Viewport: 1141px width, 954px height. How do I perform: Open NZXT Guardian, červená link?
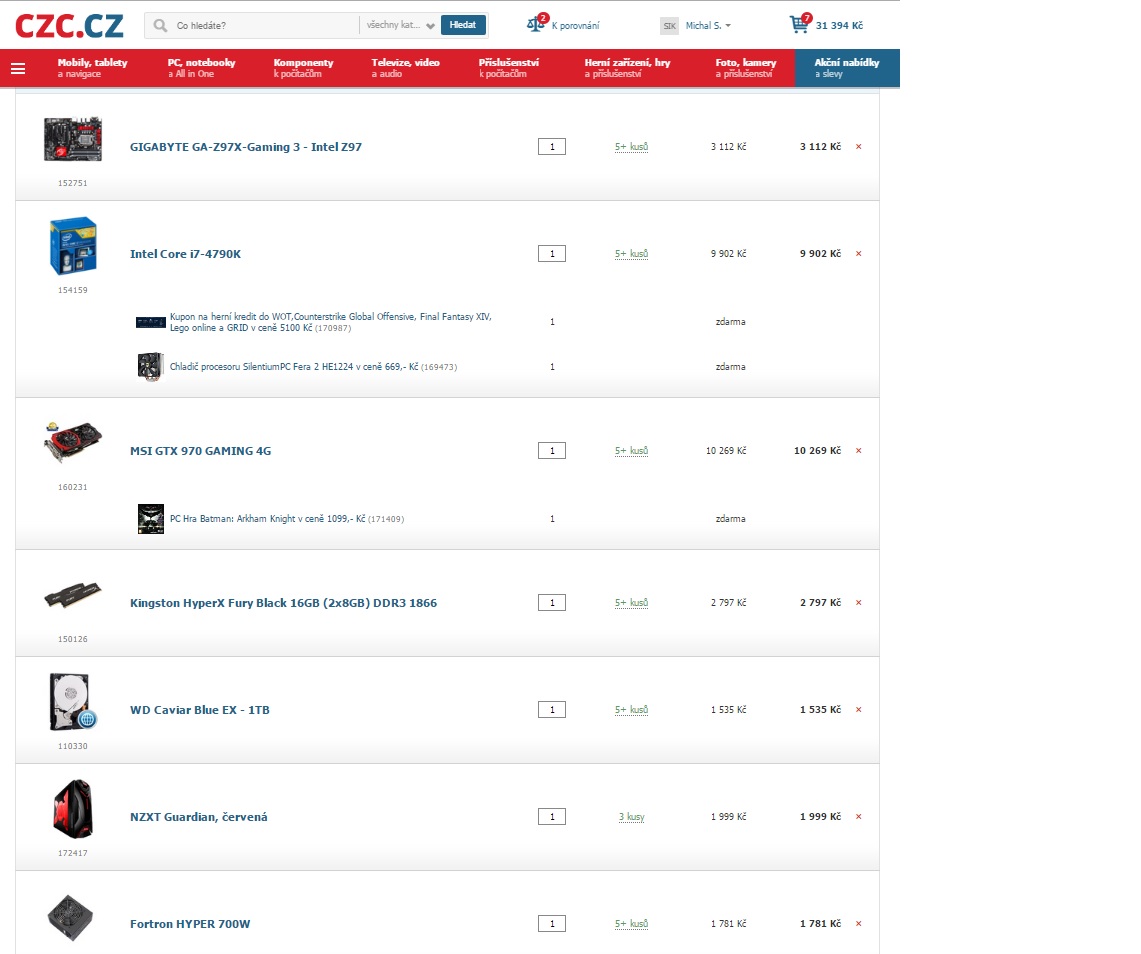[x=199, y=817]
